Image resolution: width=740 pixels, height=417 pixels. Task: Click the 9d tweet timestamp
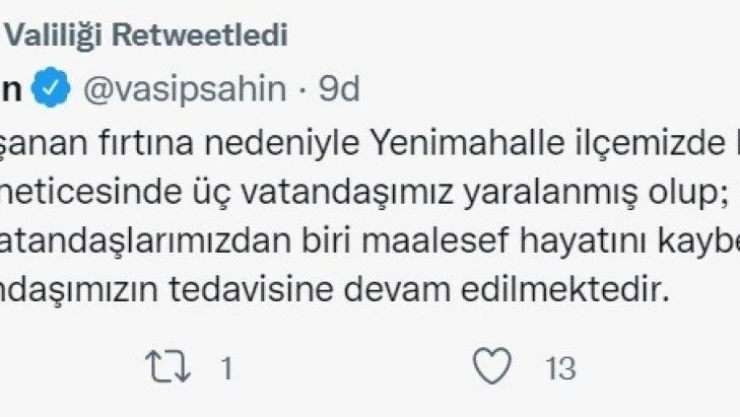[x=337, y=90]
